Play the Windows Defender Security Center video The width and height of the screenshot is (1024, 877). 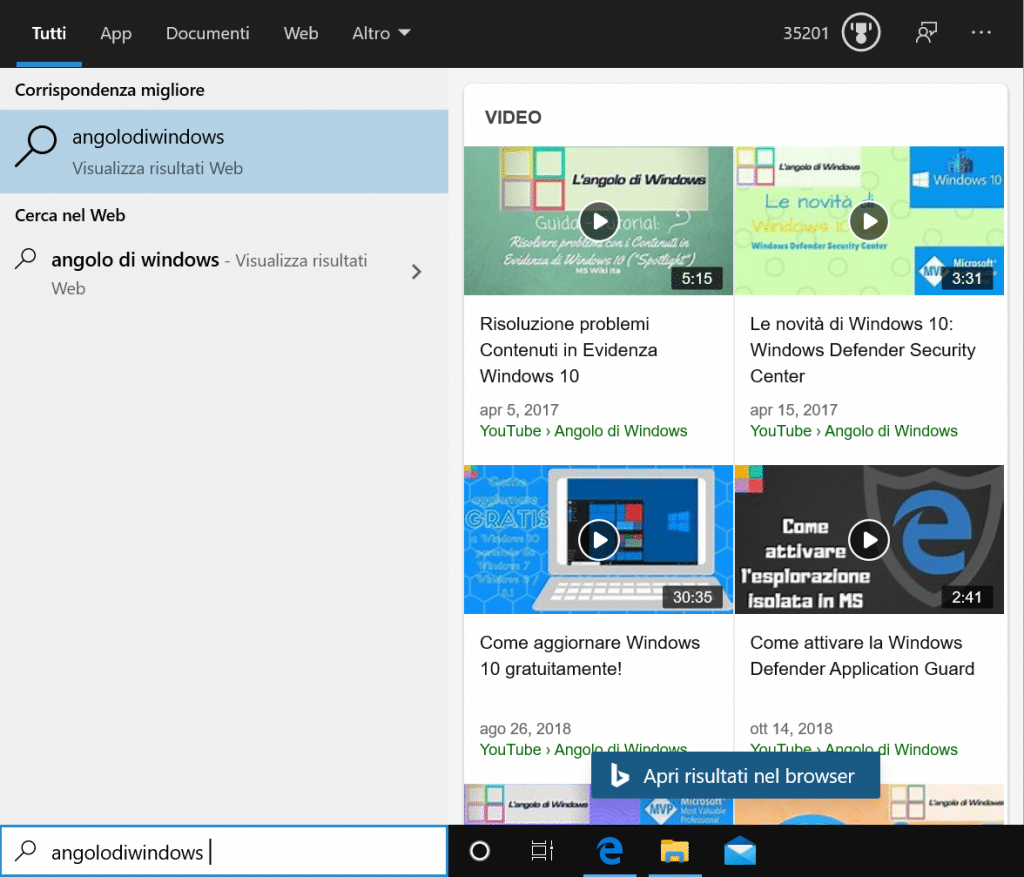pos(868,221)
